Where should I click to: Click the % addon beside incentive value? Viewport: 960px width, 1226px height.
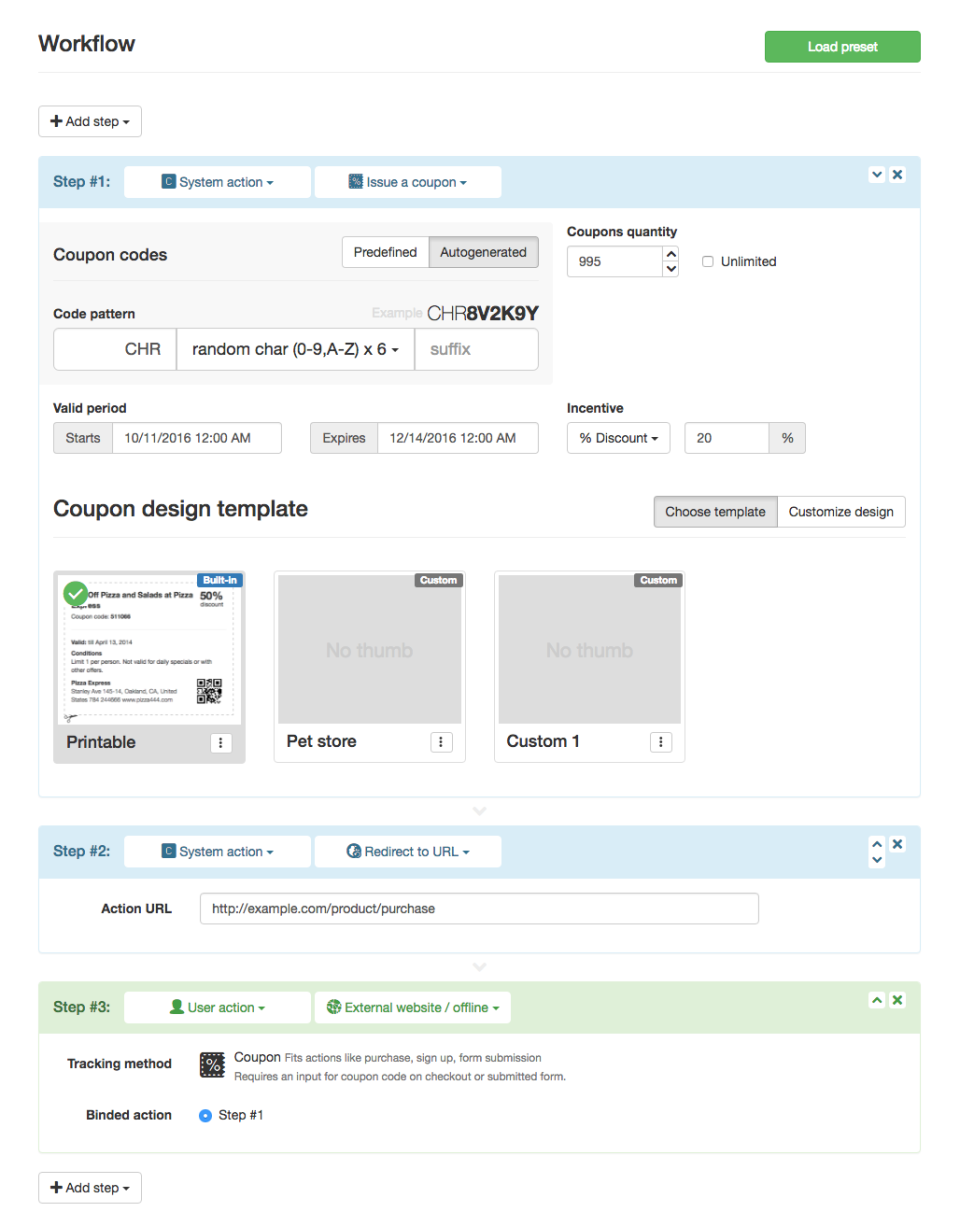pyautogui.click(x=787, y=438)
